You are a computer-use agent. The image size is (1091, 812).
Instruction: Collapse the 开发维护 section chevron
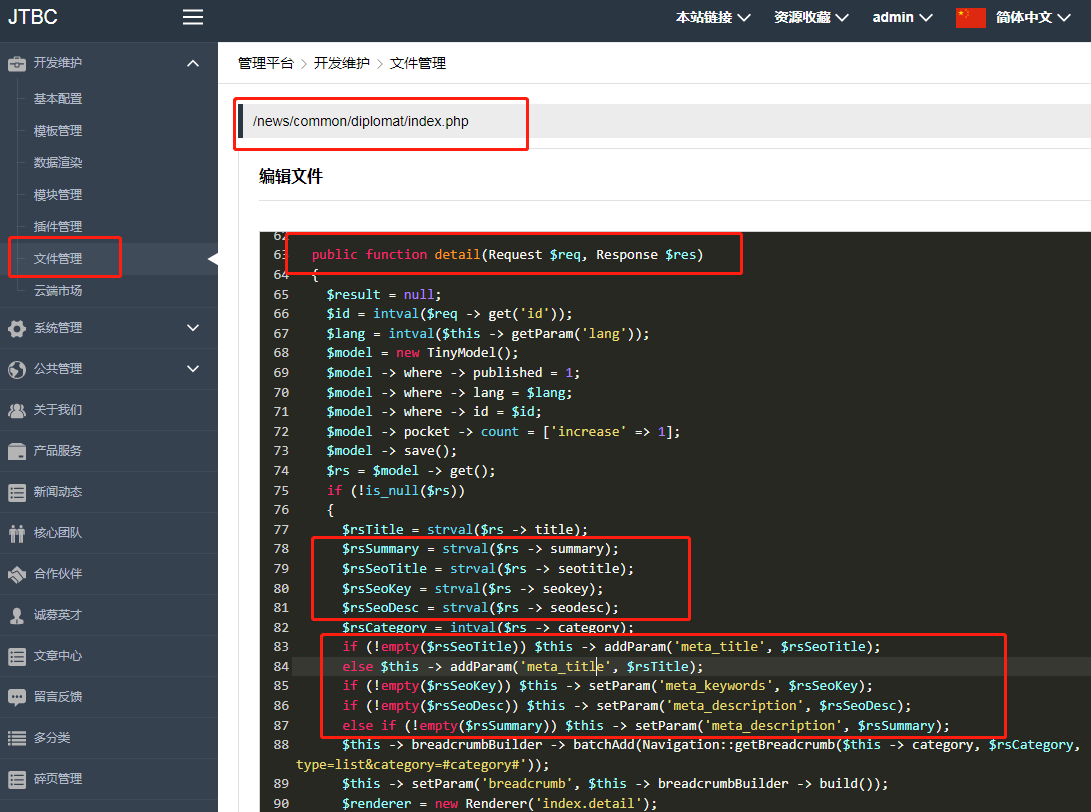[x=193, y=63]
